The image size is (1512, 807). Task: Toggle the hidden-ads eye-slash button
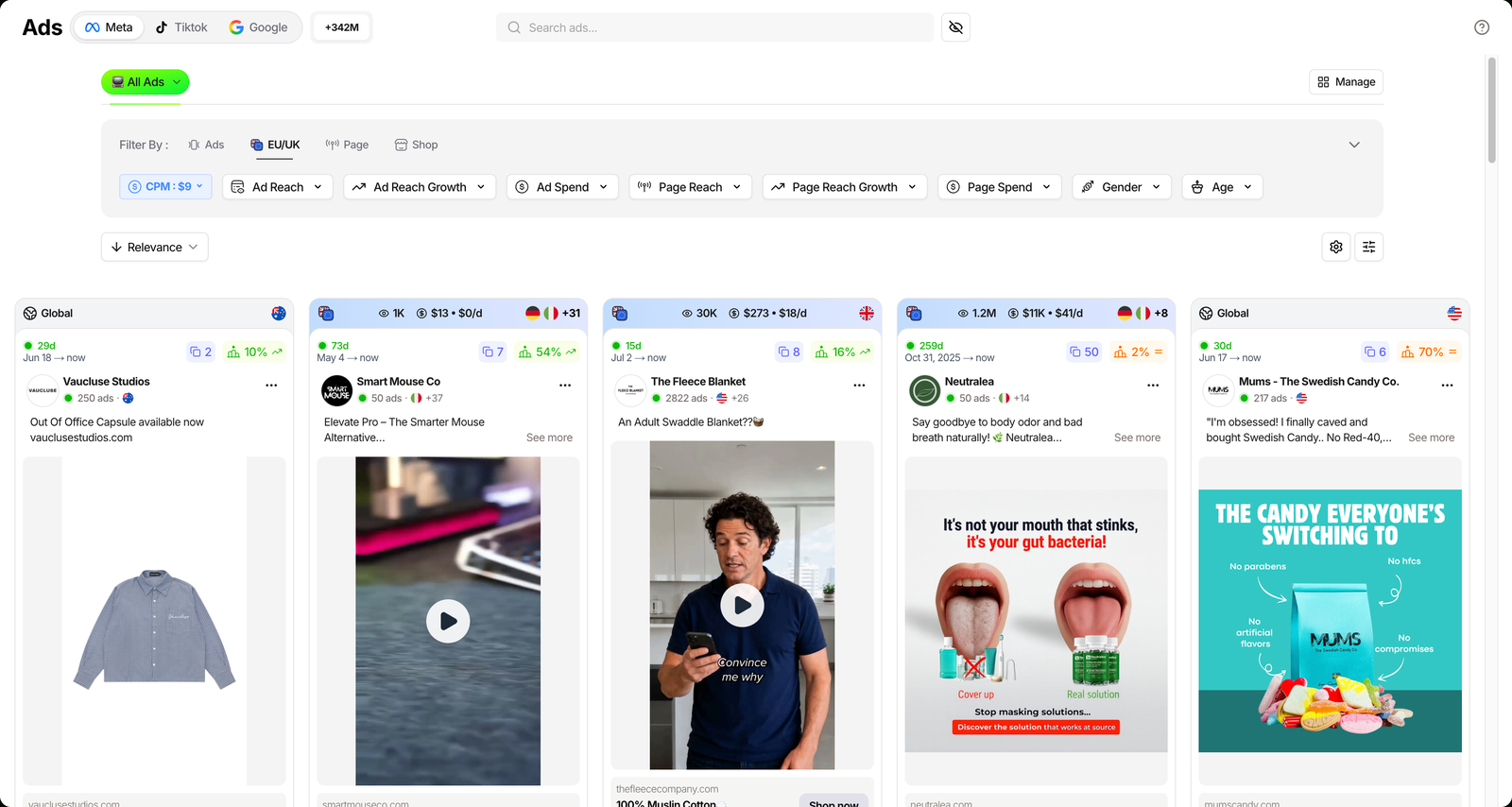coord(956,27)
